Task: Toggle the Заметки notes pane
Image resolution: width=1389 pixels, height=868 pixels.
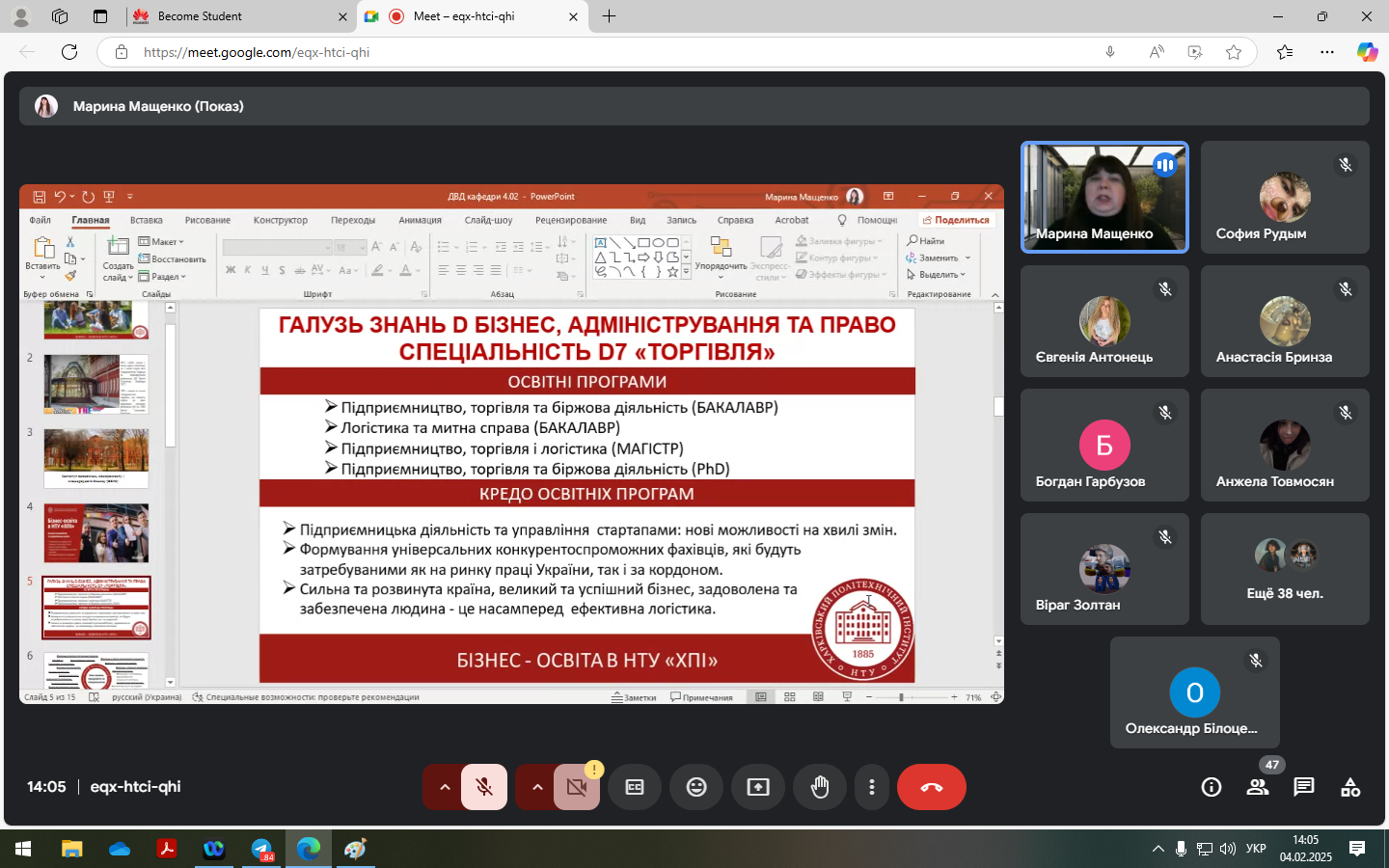Action: coord(634,697)
